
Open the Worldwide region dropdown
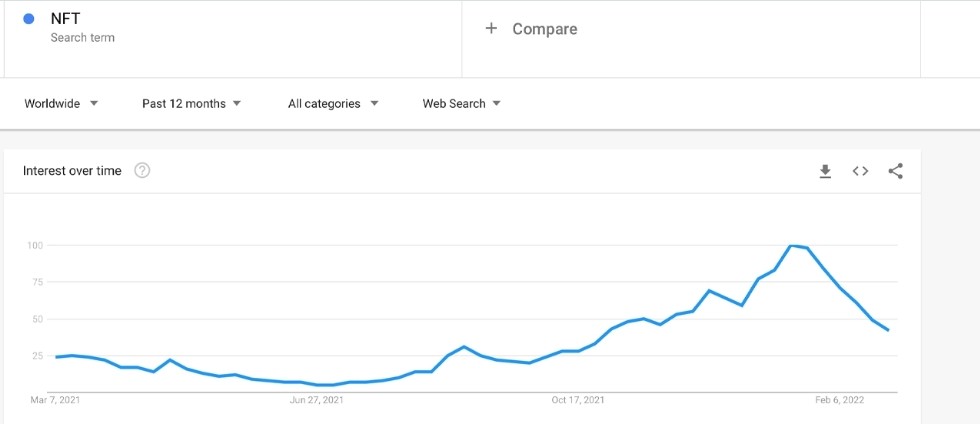(x=61, y=103)
